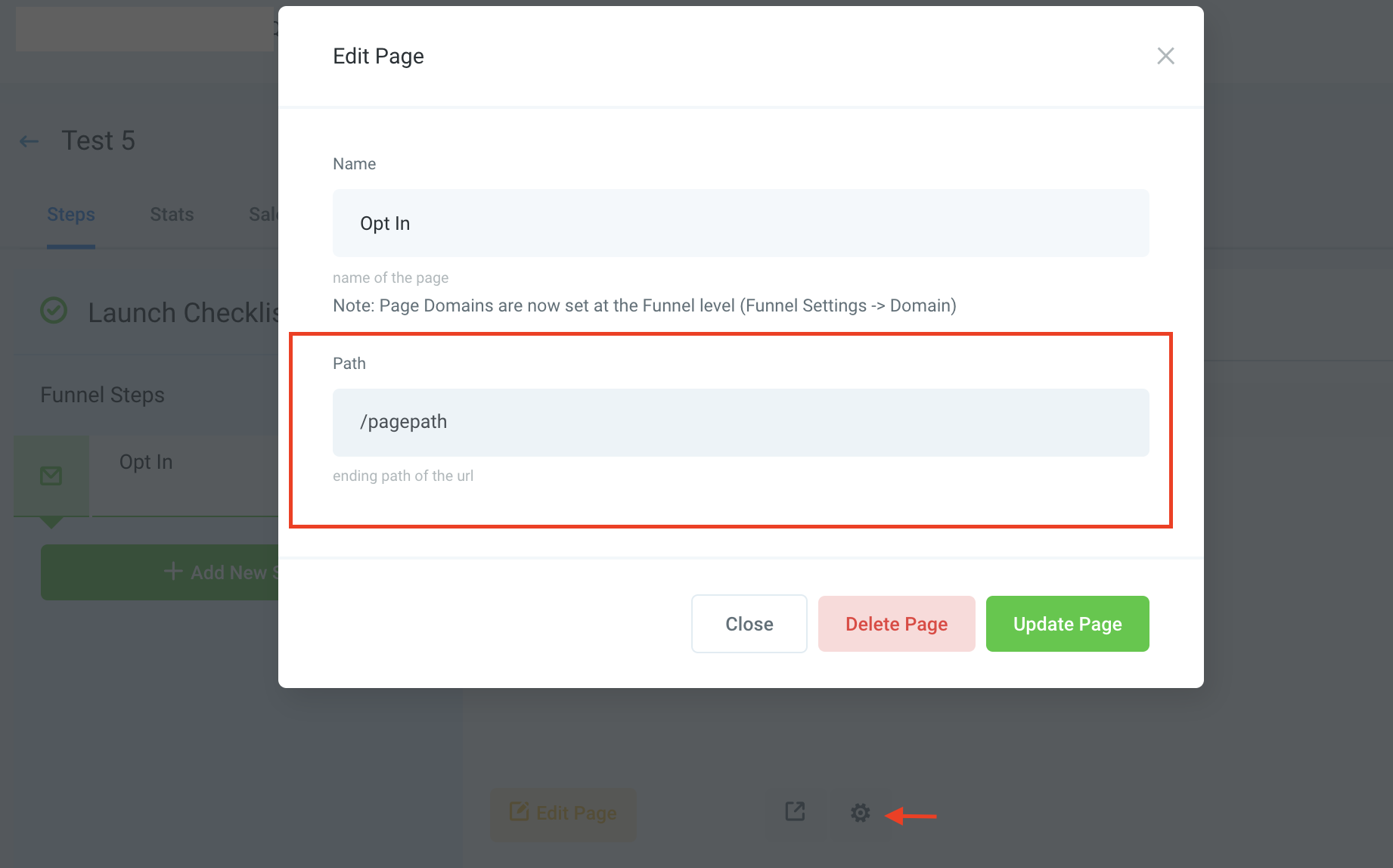Image resolution: width=1393 pixels, height=868 pixels.
Task: Click the plus icon on Add New Step
Action: click(173, 572)
